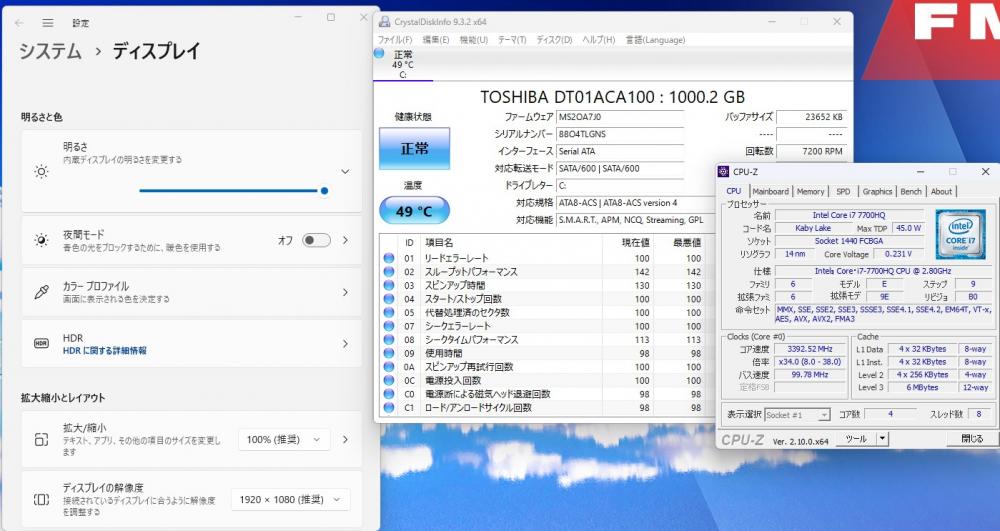Toggle the night light switch
Viewport: 1000px width, 531px height.
pyautogui.click(x=316, y=240)
